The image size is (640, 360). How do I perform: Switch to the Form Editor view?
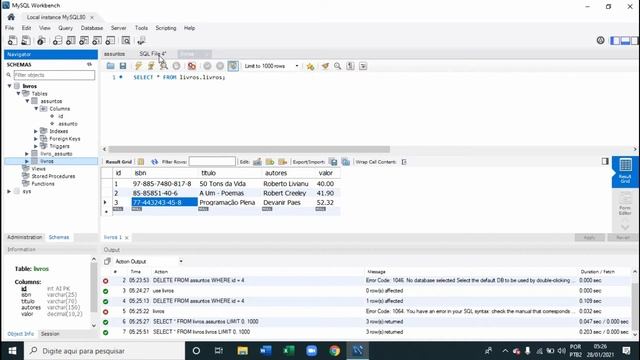625,203
